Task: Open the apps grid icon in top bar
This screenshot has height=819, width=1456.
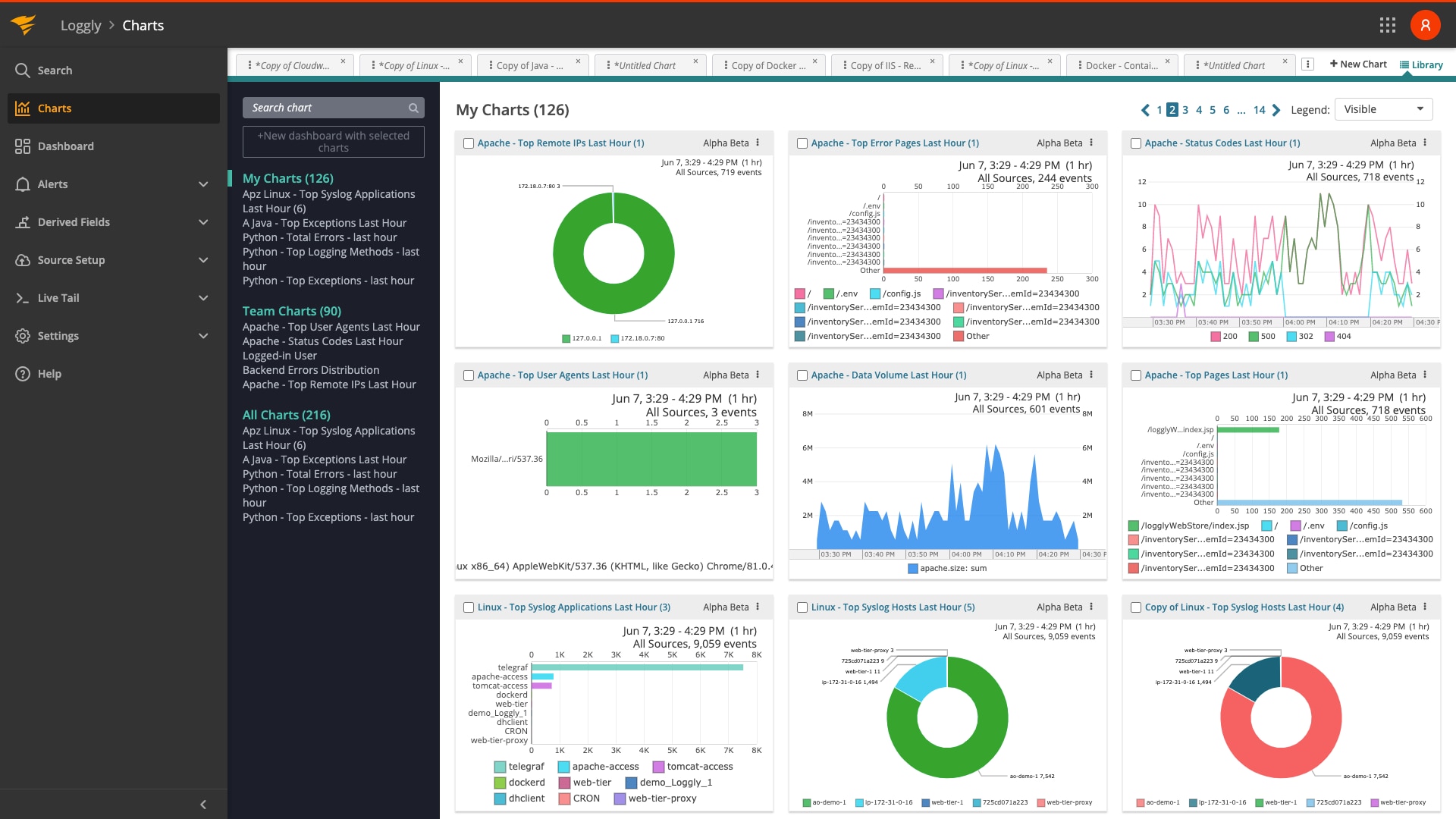Action: 1388,24
